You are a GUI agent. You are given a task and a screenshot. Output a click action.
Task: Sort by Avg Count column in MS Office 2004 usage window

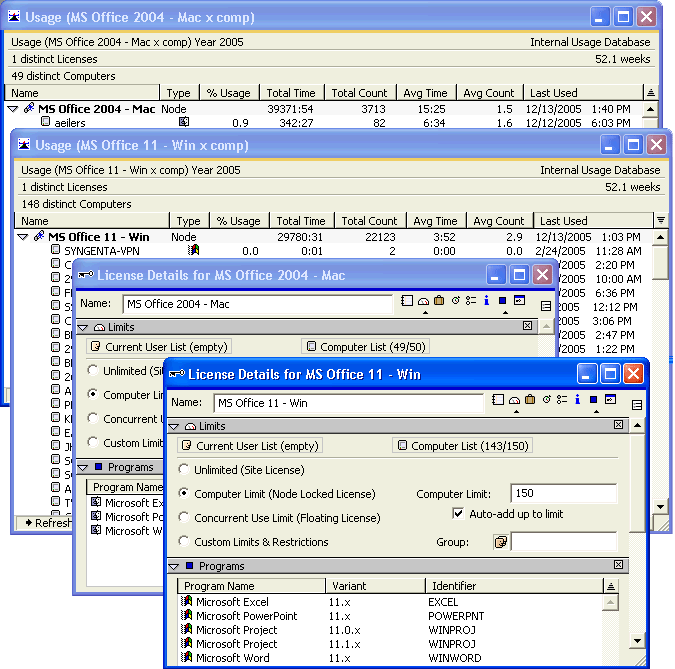click(x=489, y=93)
